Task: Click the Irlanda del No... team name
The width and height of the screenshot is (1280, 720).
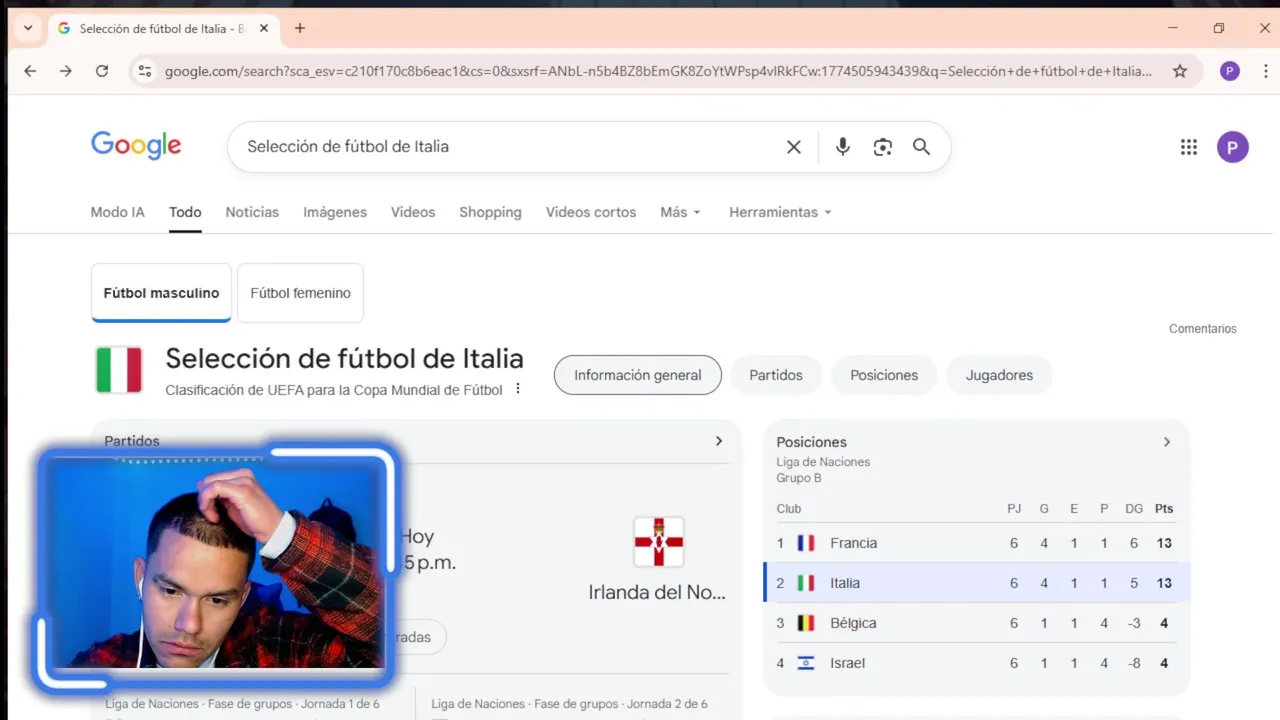Action: click(x=657, y=592)
